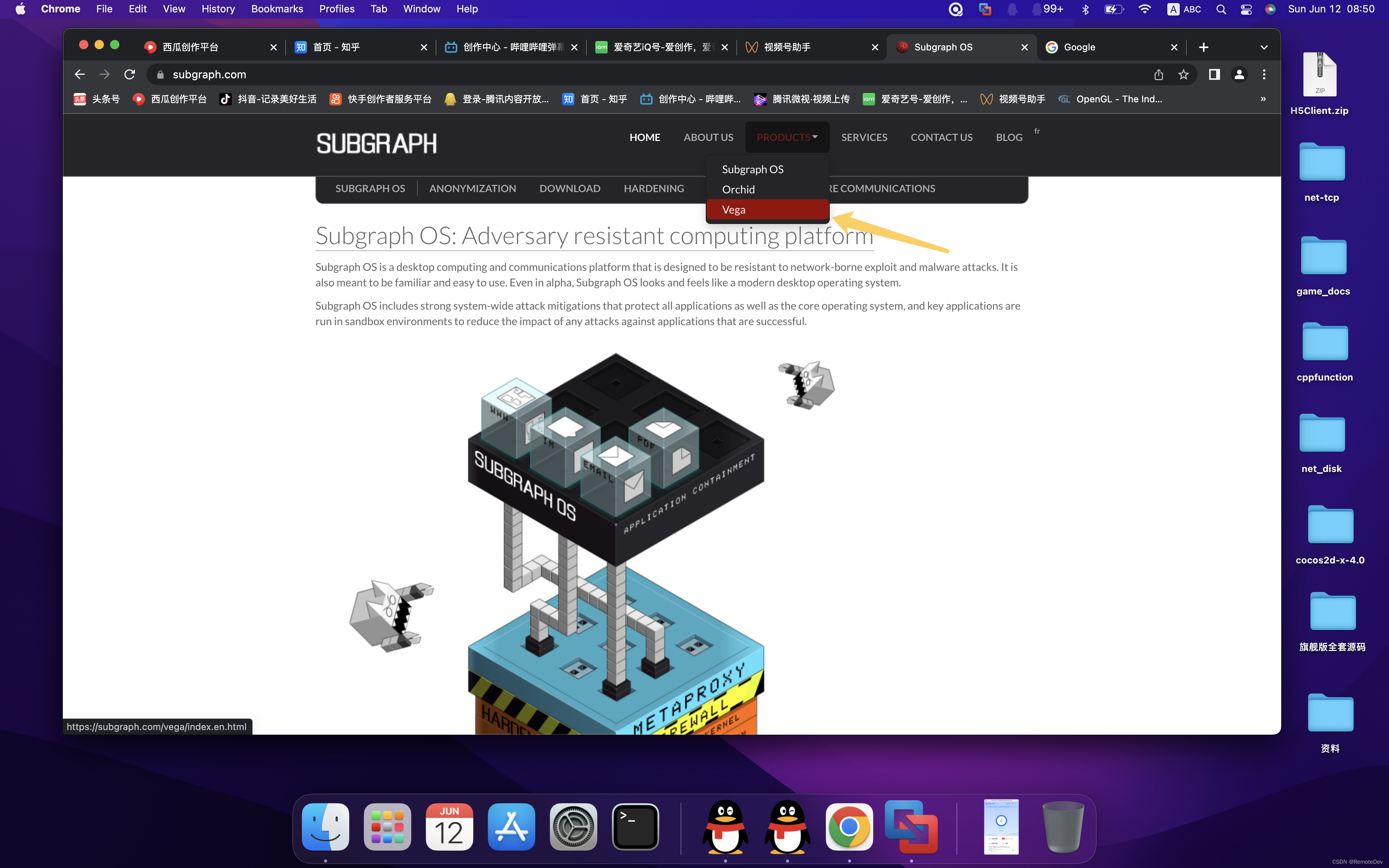This screenshot has width=1389, height=868.
Task: Click the SUBGRAPH logo
Action: coord(377,143)
